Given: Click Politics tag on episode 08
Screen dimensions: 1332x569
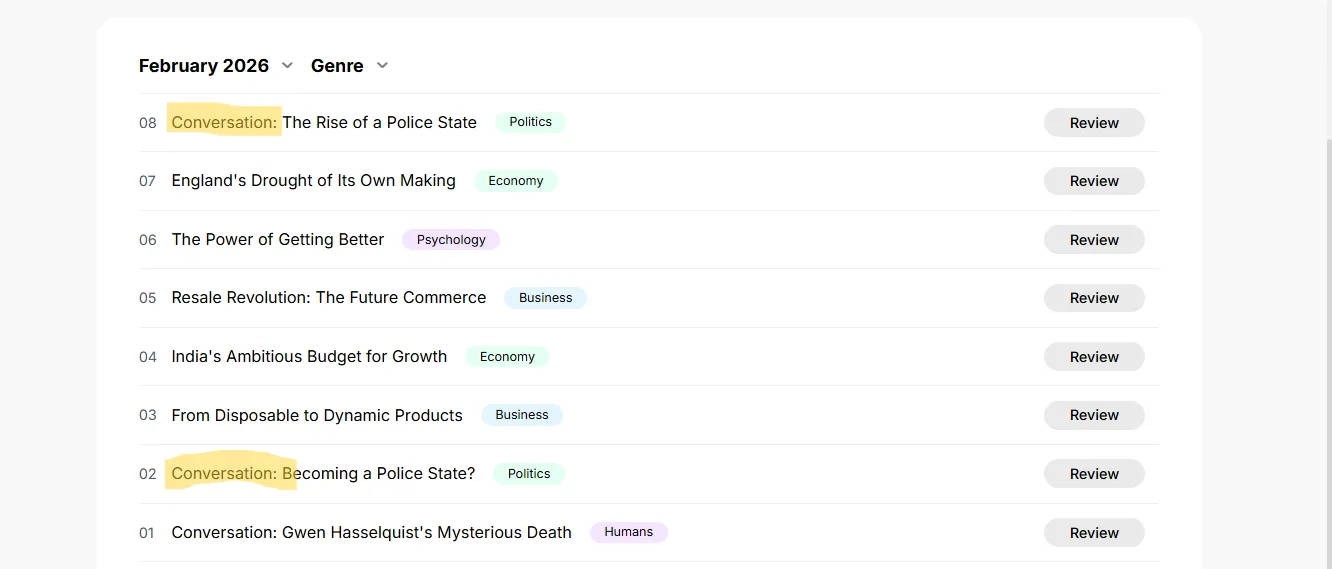Looking at the screenshot, I should [530, 122].
